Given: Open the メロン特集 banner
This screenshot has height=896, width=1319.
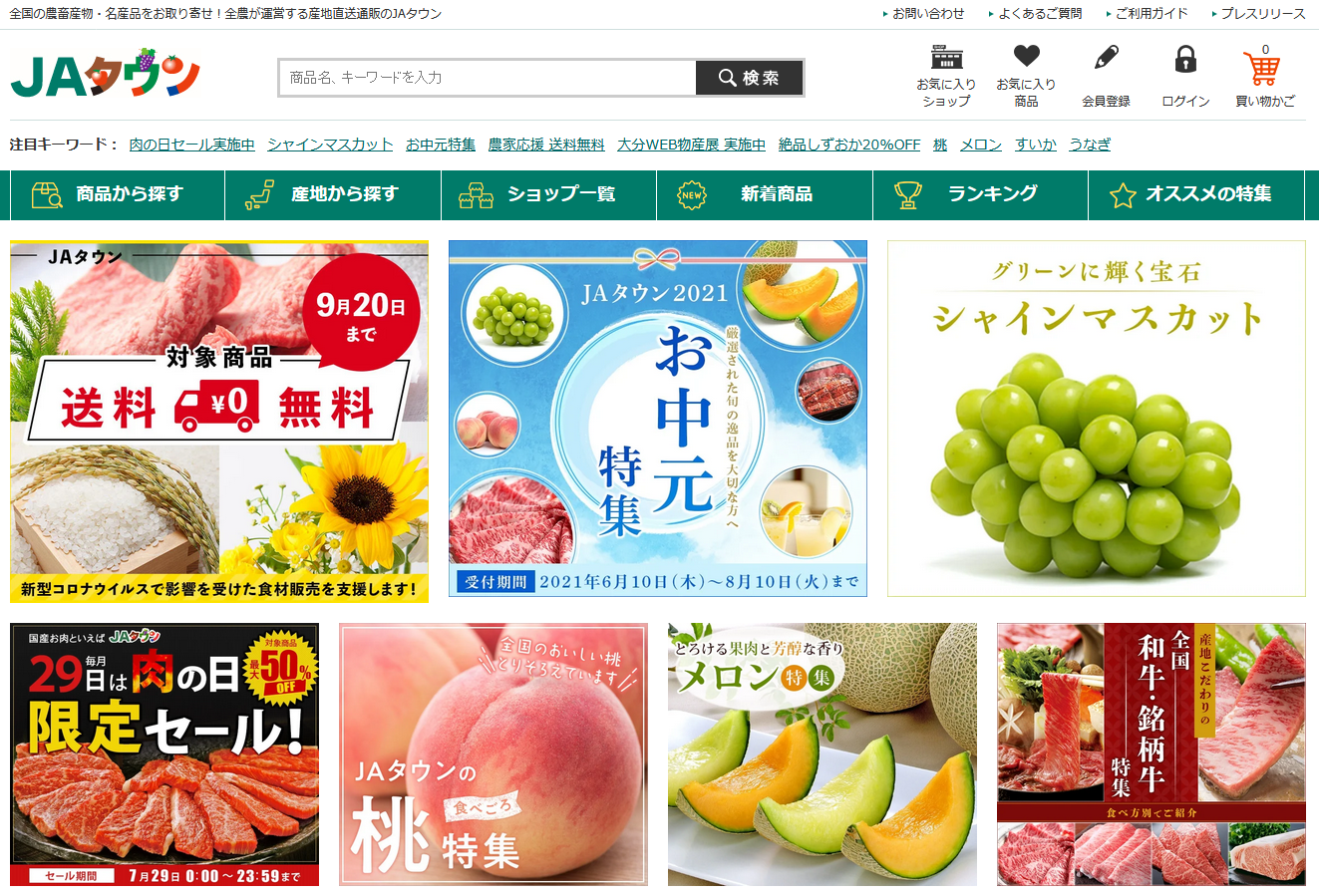Looking at the screenshot, I should [x=823, y=754].
